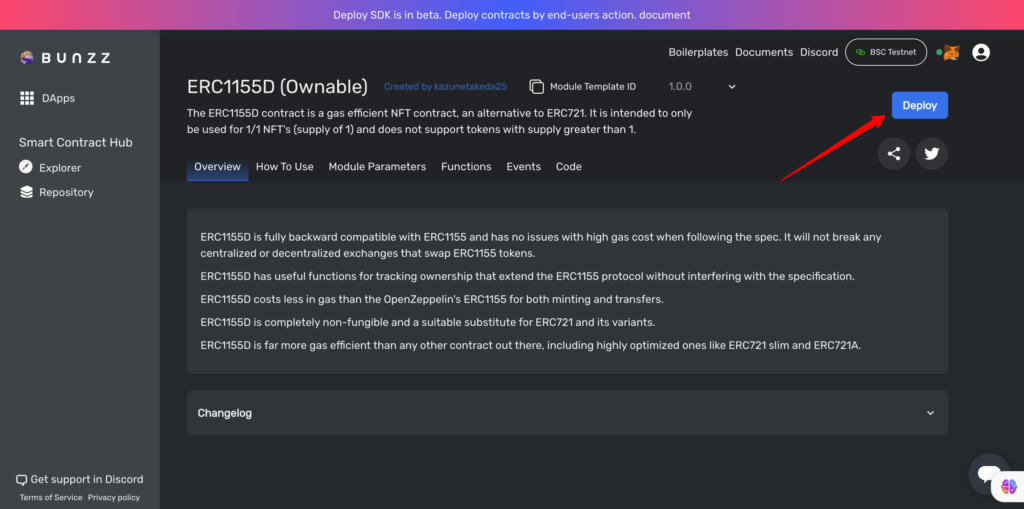The image size is (1024, 509).
Task: Click the blue Deploy button
Action: tap(920, 105)
